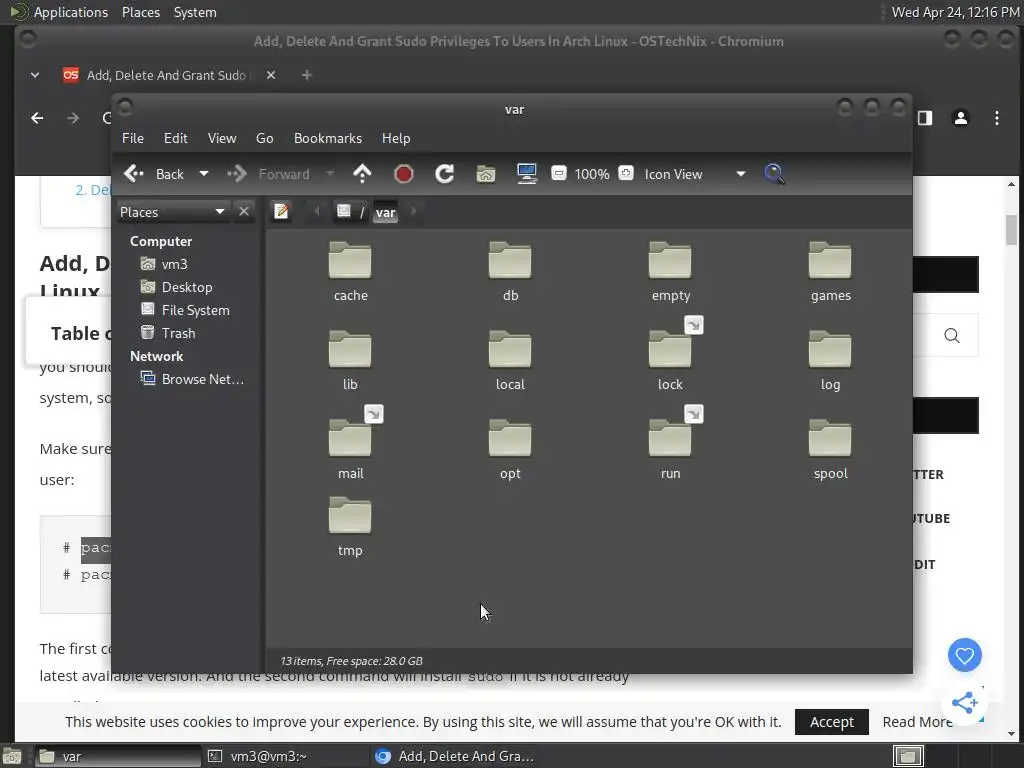The image size is (1024, 768).
Task: Select the games folder icon
Action: click(830, 261)
